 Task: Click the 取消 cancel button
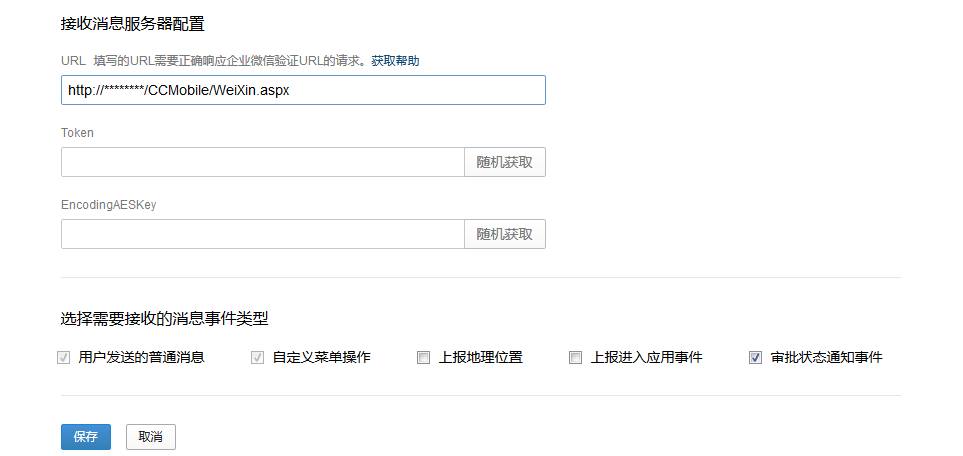pyautogui.click(x=150, y=437)
